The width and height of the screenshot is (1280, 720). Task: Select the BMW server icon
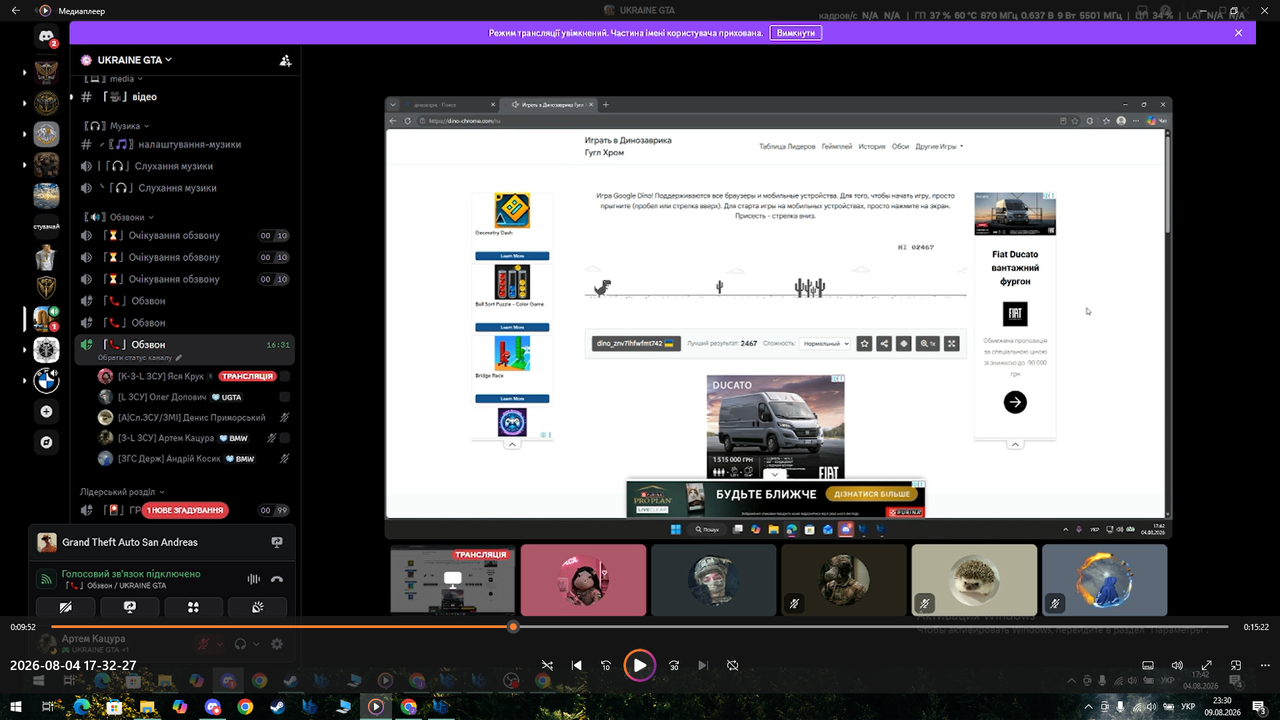coord(46,380)
